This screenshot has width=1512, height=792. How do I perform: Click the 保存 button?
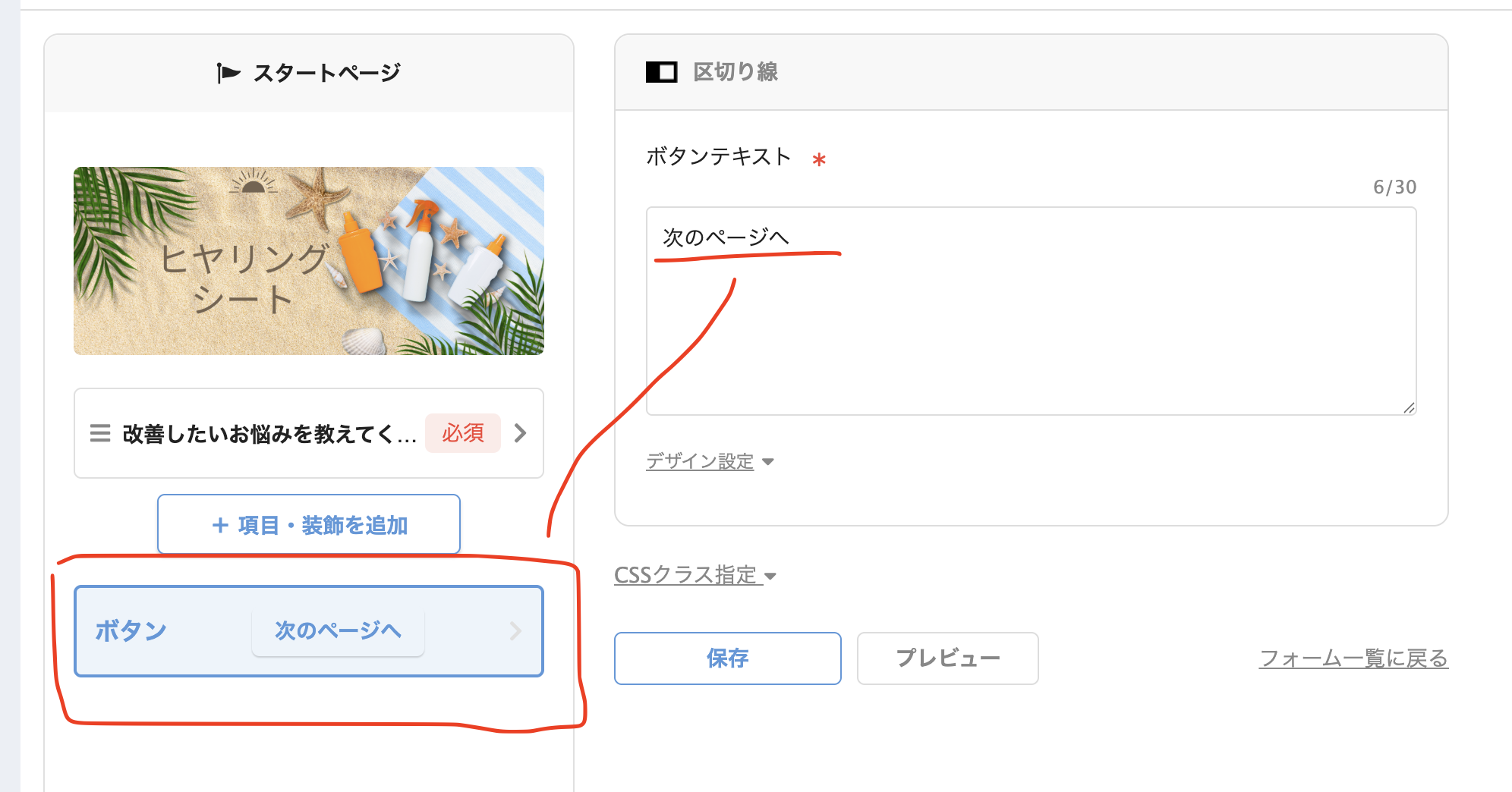(x=728, y=658)
